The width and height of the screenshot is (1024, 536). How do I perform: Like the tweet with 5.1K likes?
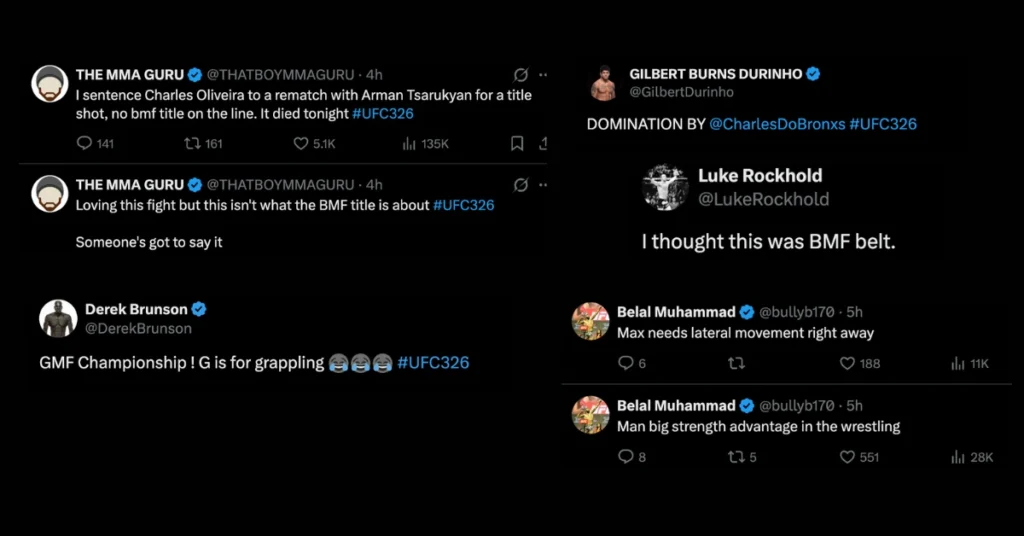pyautogui.click(x=301, y=144)
